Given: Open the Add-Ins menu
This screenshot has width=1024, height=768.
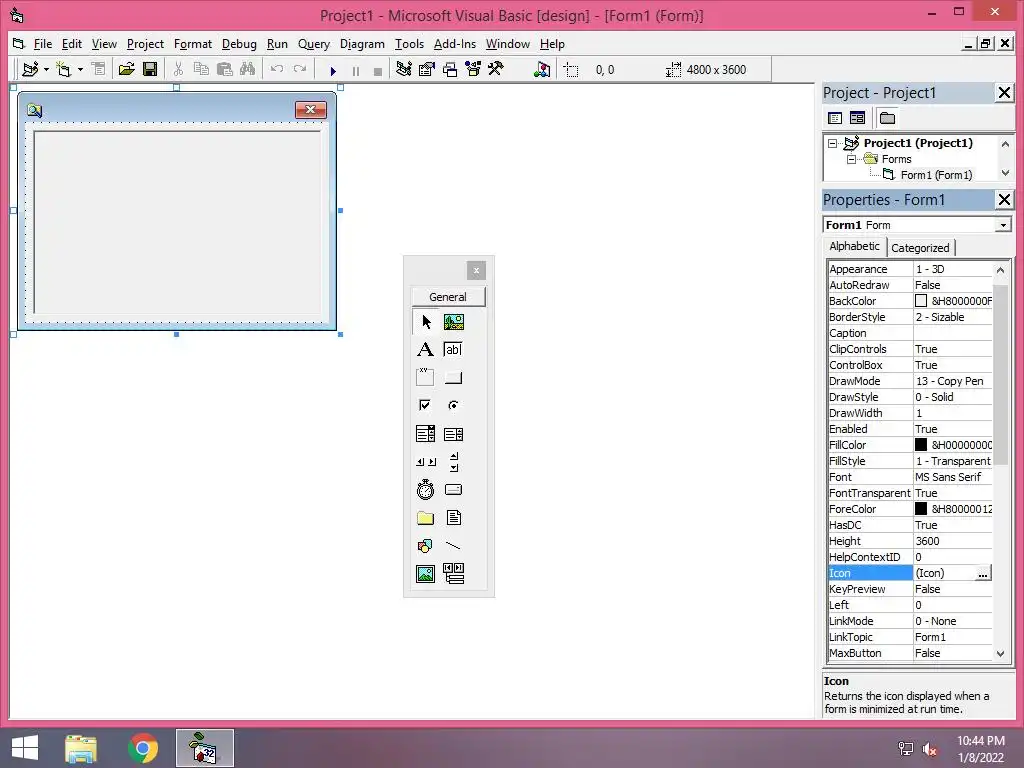Looking at the screenshot, I should (455, 44).
